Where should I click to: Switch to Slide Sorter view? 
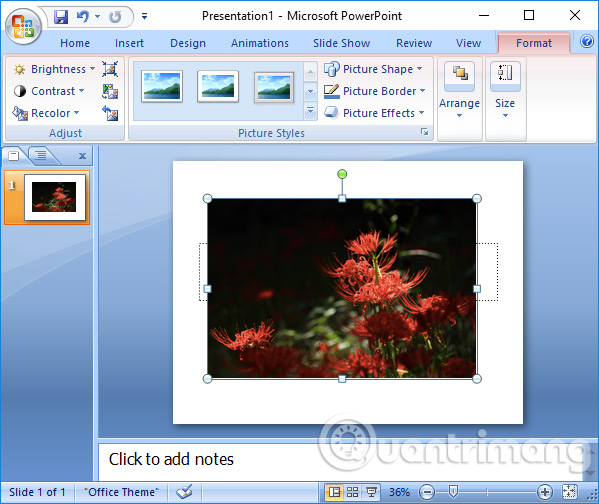click(x=352, y=492)
